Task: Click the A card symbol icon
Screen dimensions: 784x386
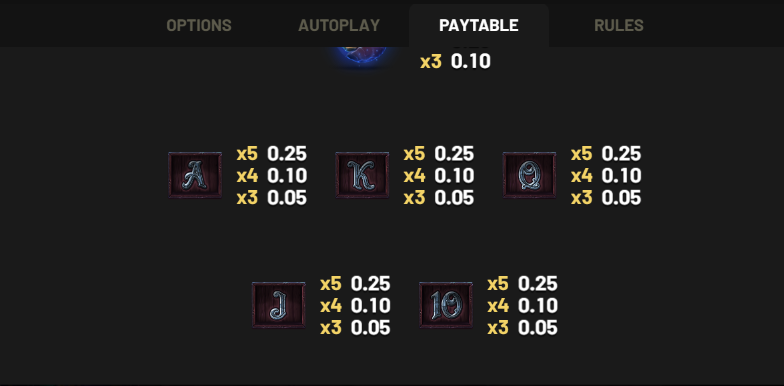Action: pos(195,175)
